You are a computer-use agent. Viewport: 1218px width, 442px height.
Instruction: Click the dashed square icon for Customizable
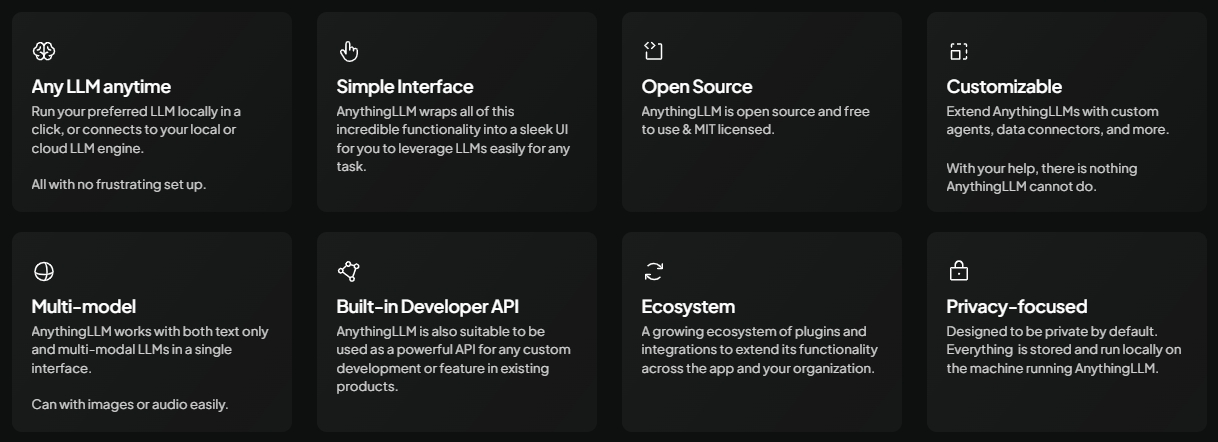click(958, 51)
